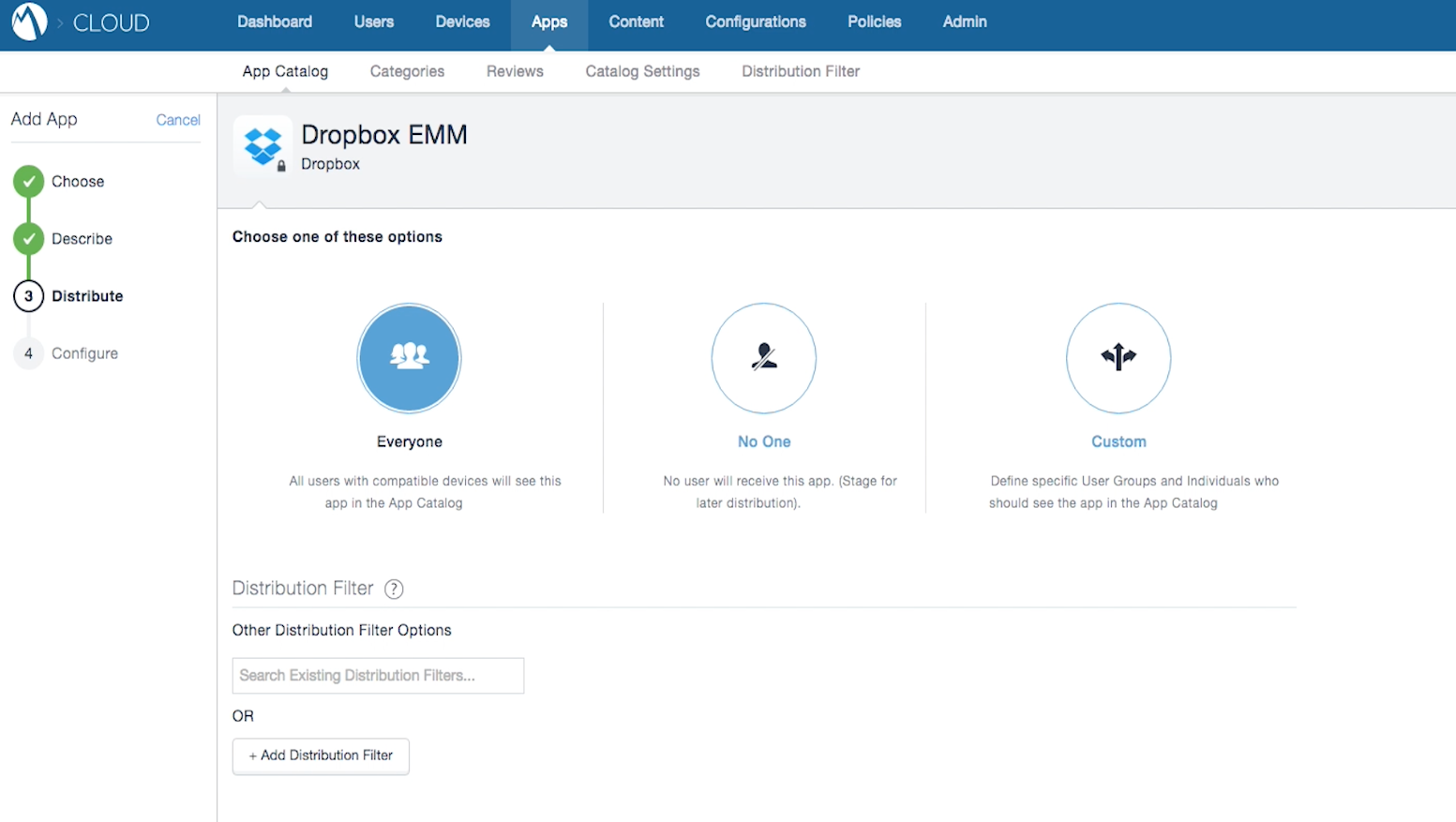Cancel the Add App wizard
The height and width of the screenshot is (822, 1456).
(178, 120)
